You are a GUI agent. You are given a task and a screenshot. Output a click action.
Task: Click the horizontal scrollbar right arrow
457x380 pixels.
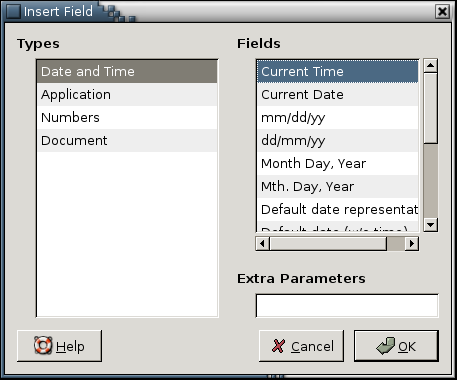[x=412, y=243]
